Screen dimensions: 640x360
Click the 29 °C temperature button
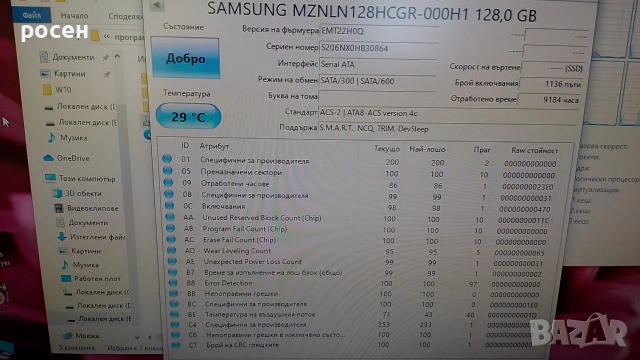pyautogui.click(x=189, y=117)
